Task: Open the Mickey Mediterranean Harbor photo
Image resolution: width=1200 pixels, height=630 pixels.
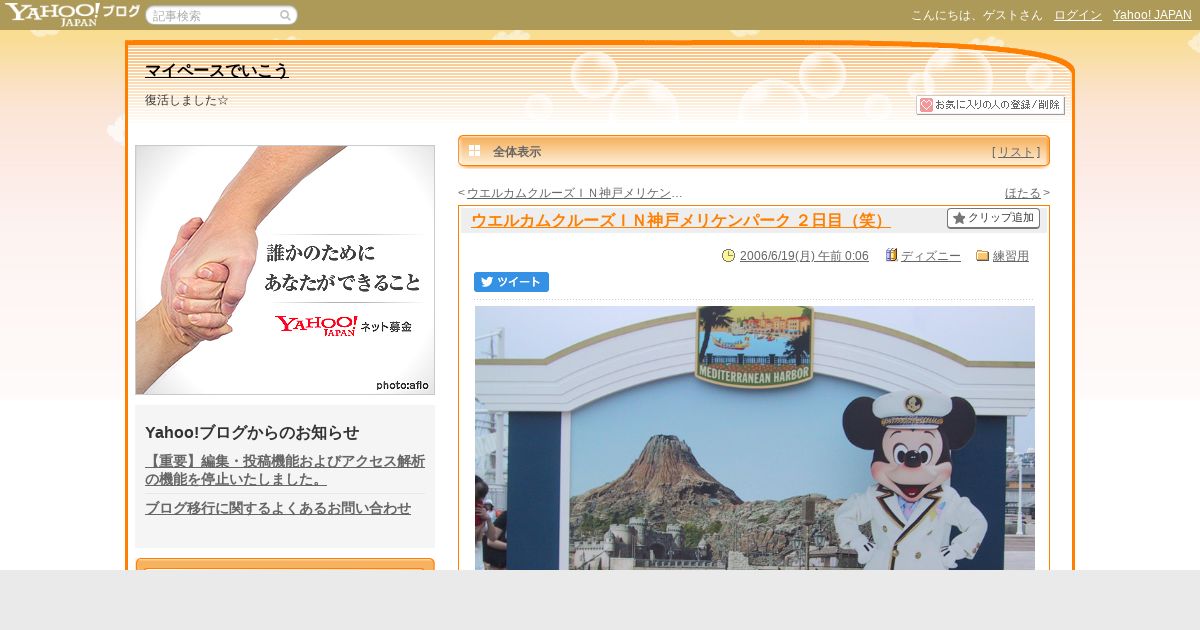Action: pyautogui.click(x=755, y=438)
